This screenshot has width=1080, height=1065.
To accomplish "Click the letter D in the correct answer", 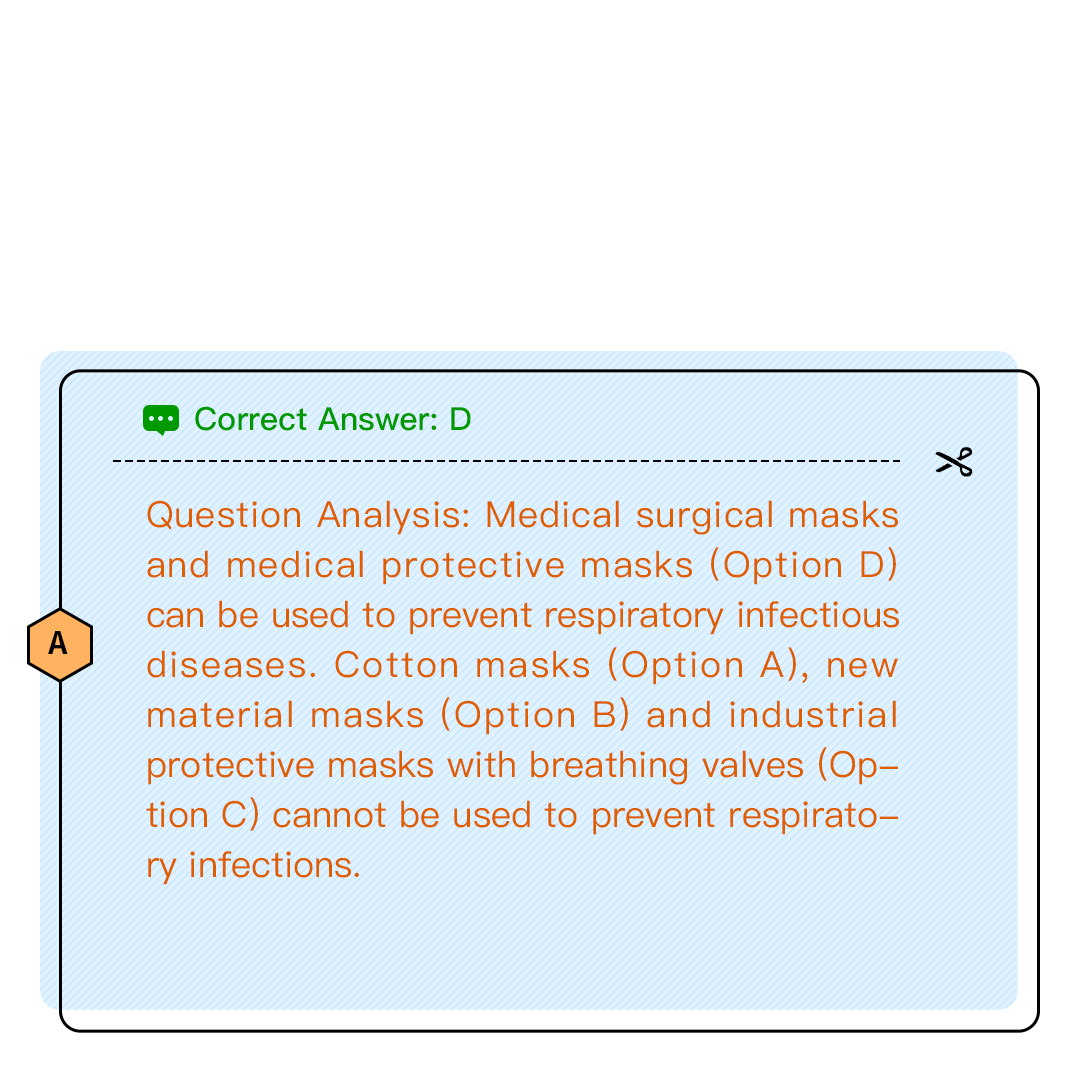I will click(x=460, y=420).
